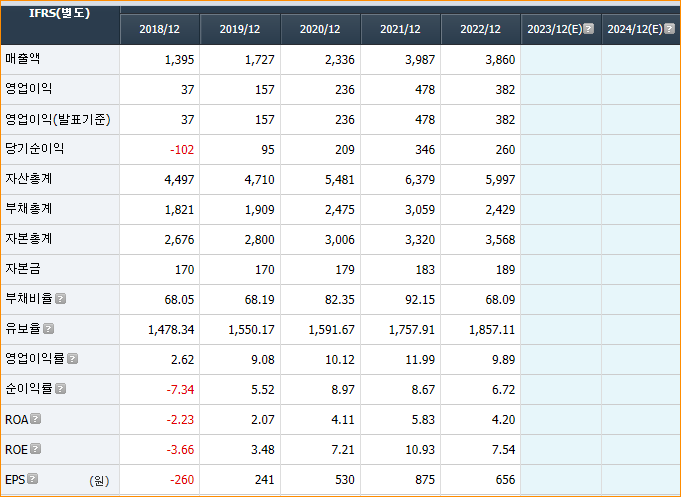
Task: Click EPS value 656 for 2022/12
Action: pyautogui.click(x=506, y=480)
